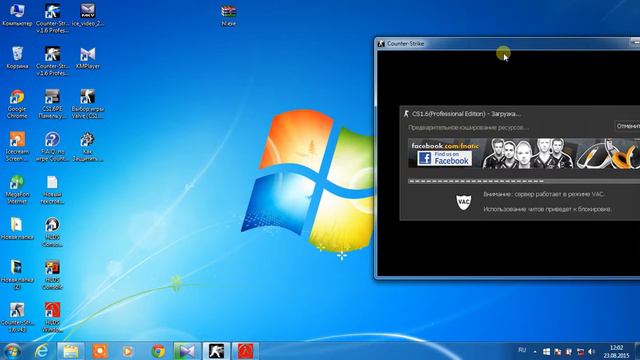Select the Новая папка (2) folder
Image resolution: width=640 pixels, height=360 pixels.
(17, 274)
